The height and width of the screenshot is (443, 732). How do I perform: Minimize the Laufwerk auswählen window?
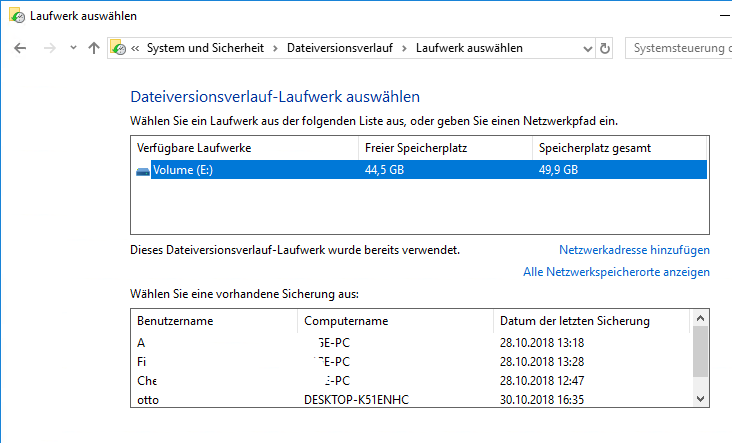coord(725,15)
